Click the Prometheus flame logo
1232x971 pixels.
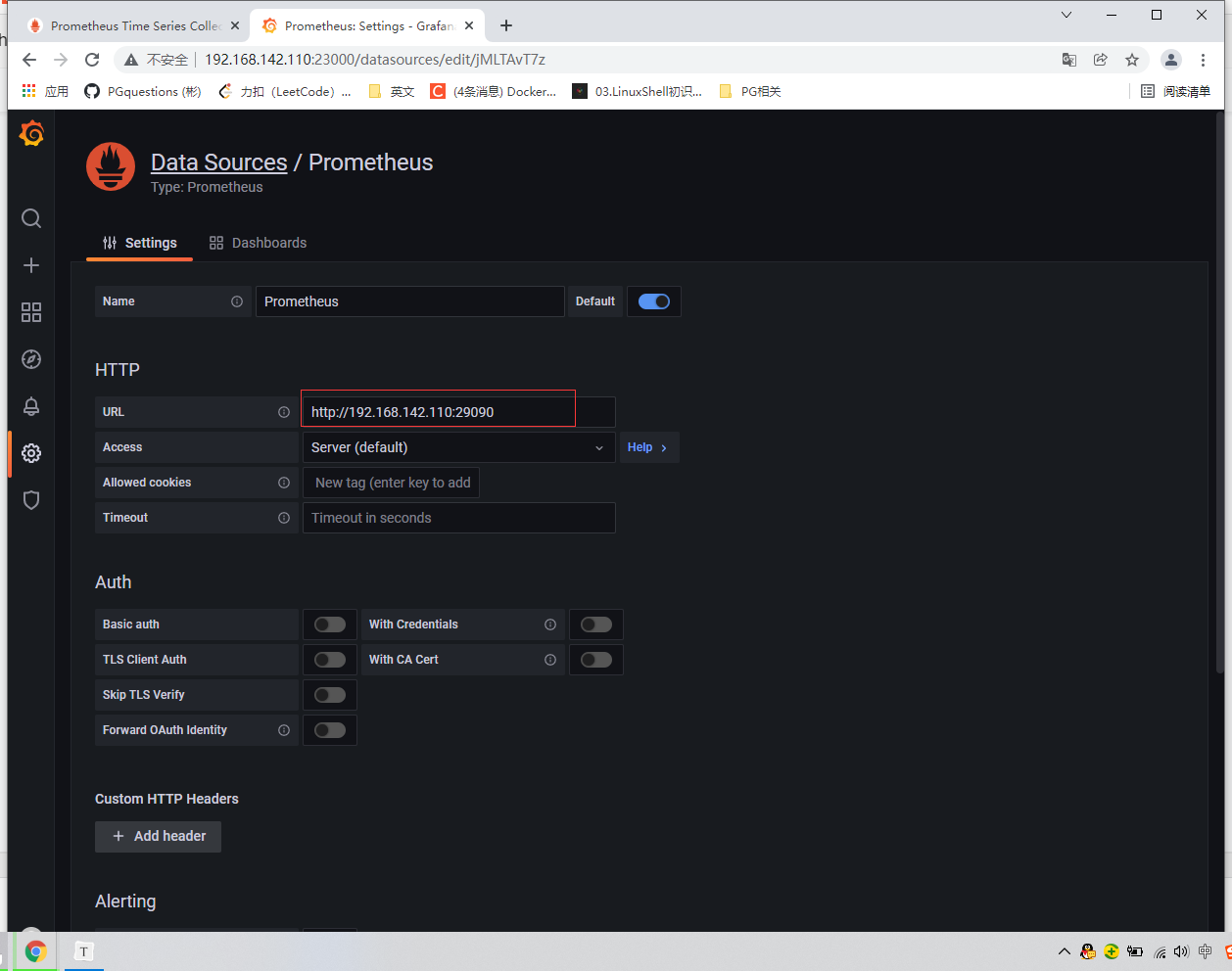[111, 167]
